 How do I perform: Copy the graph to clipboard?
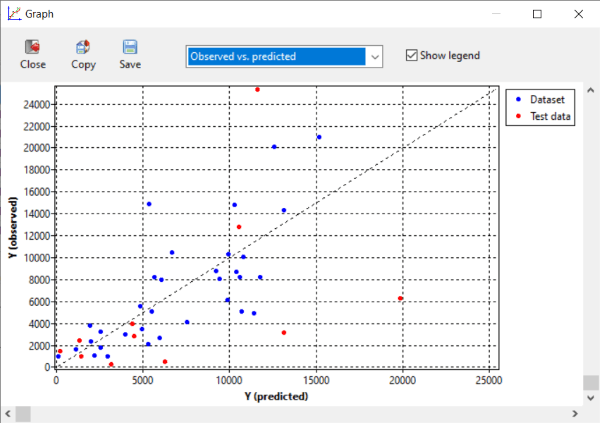click(x=83, y=47)
